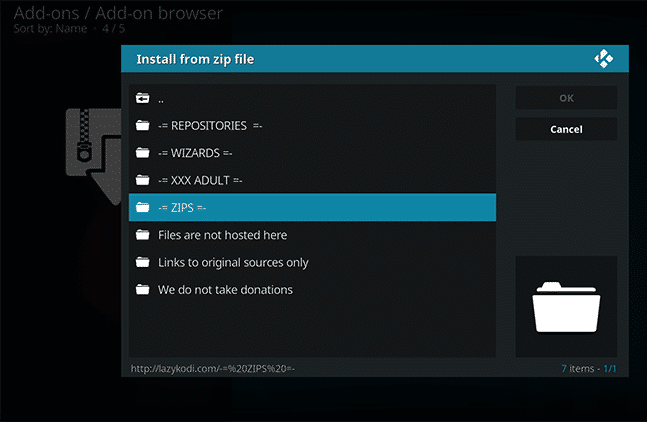Click the Kodi logo in dialog header
Viewport: 647px width, 422px height.
click(x=604, y=59)
